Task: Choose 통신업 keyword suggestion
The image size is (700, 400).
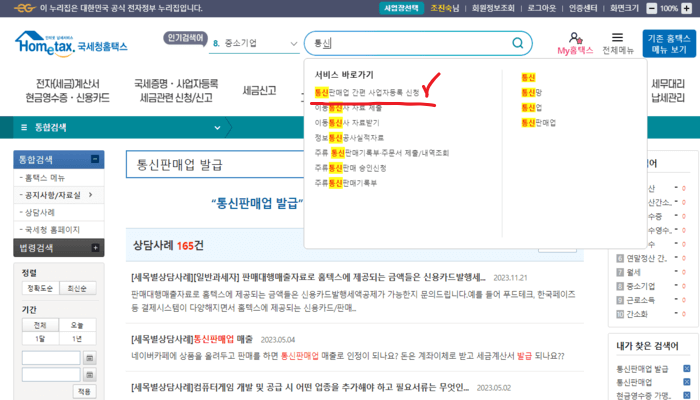Action: (531, 108)
